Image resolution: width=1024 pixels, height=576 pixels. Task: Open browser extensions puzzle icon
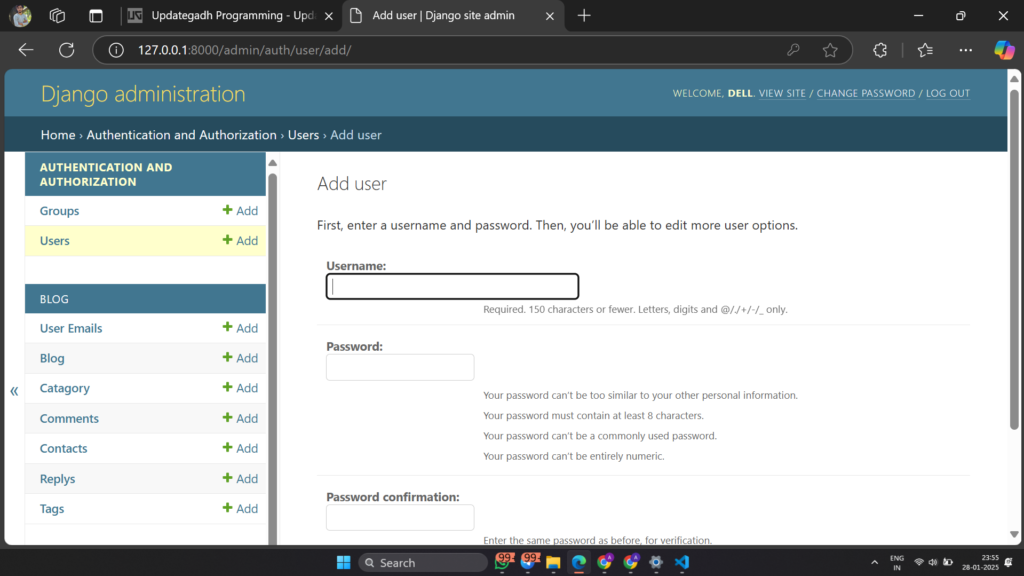coord(880,50)
